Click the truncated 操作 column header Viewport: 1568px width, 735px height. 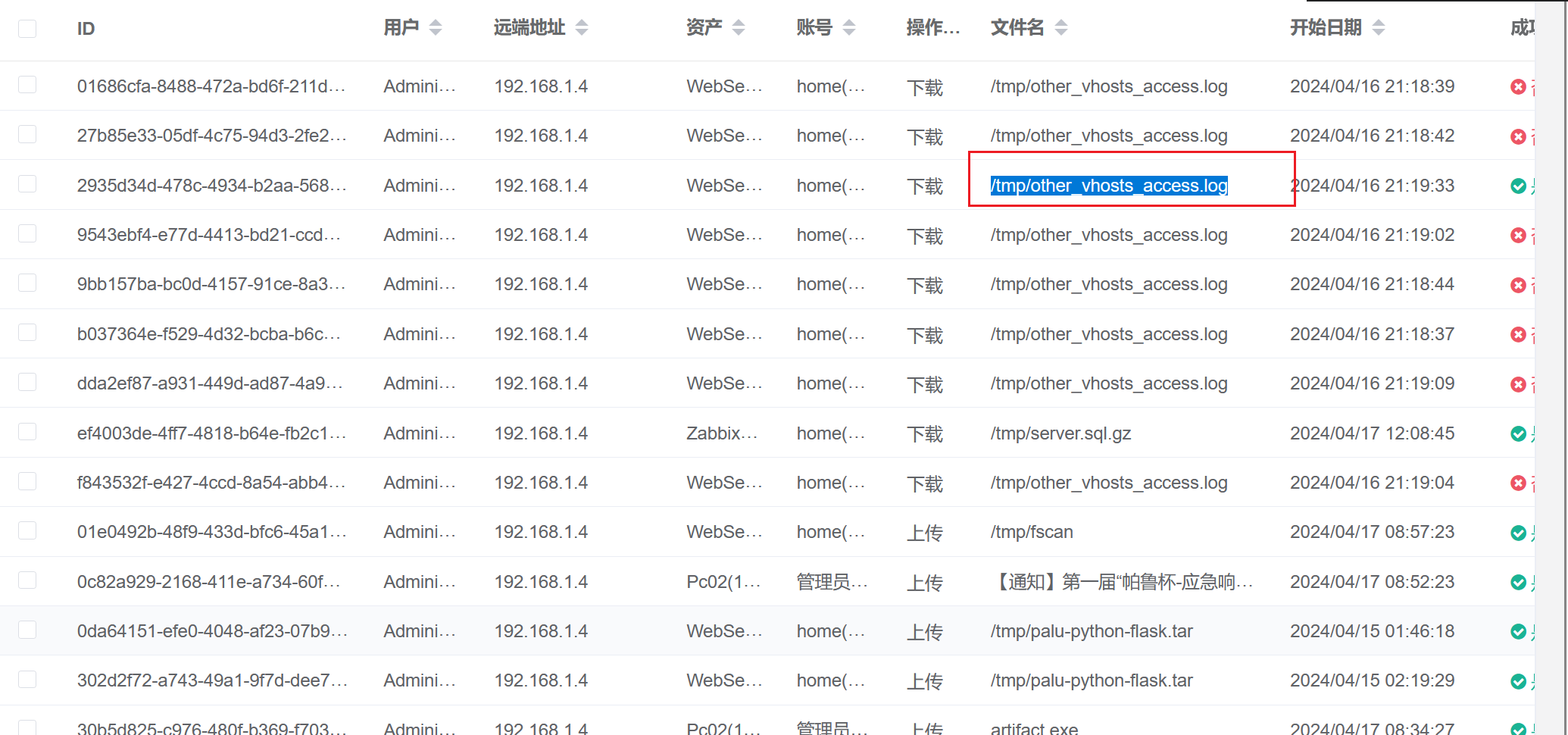[x=932, y=28]
